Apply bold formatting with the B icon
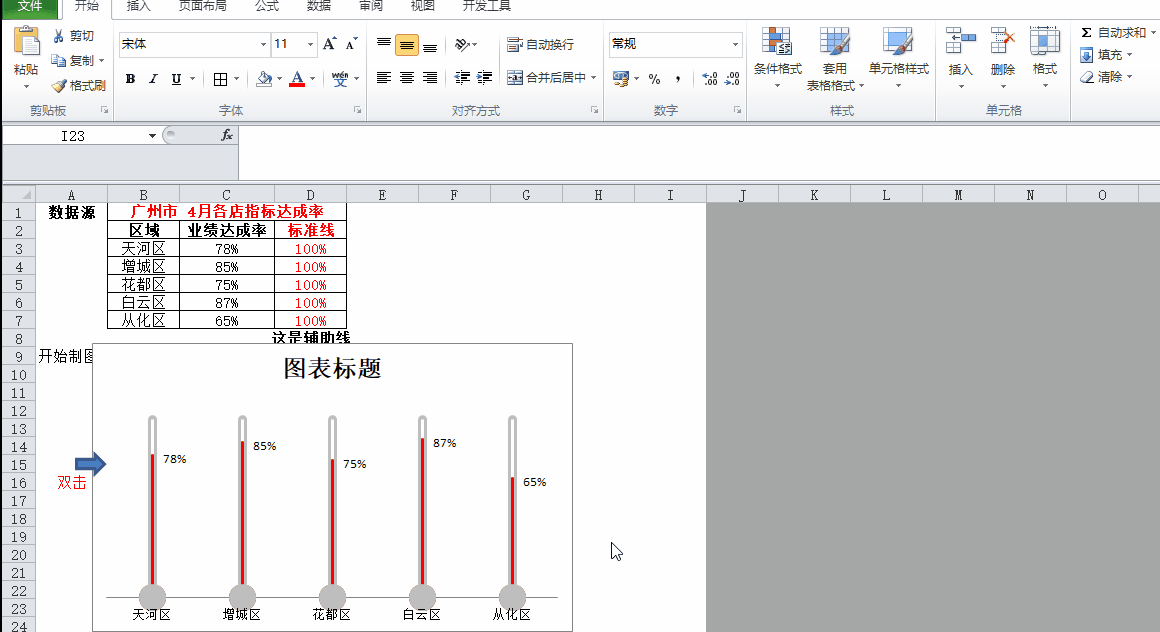This screenshot has height=632, width=1160. pos(130,78)
